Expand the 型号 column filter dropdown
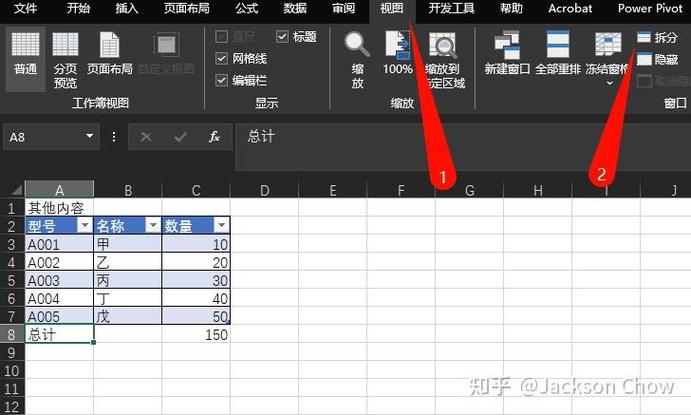Image resolution: width=691 pixels, height=415 pixels. point(85,225)
